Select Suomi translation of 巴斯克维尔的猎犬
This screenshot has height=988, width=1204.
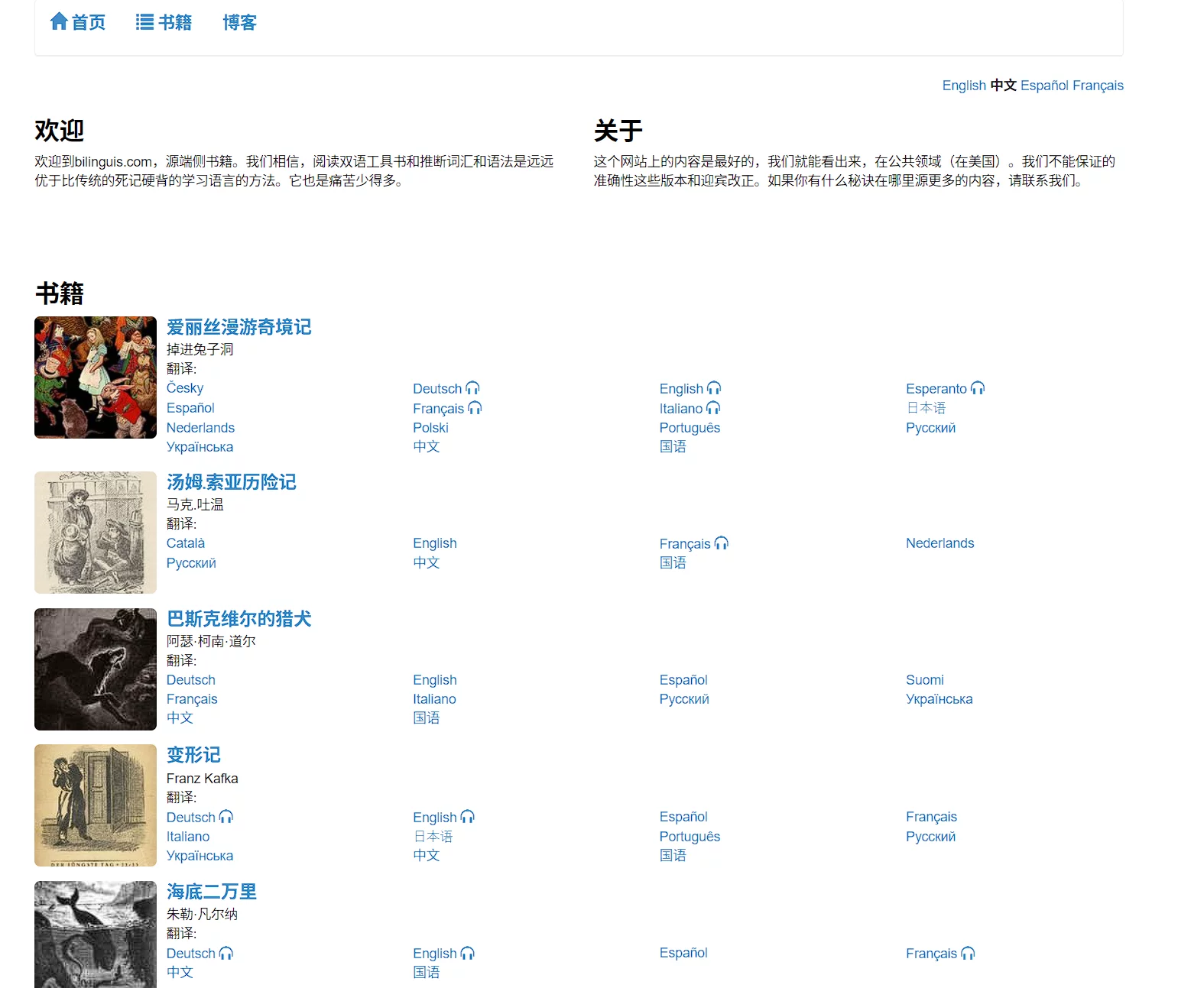(x=924, y=680)
